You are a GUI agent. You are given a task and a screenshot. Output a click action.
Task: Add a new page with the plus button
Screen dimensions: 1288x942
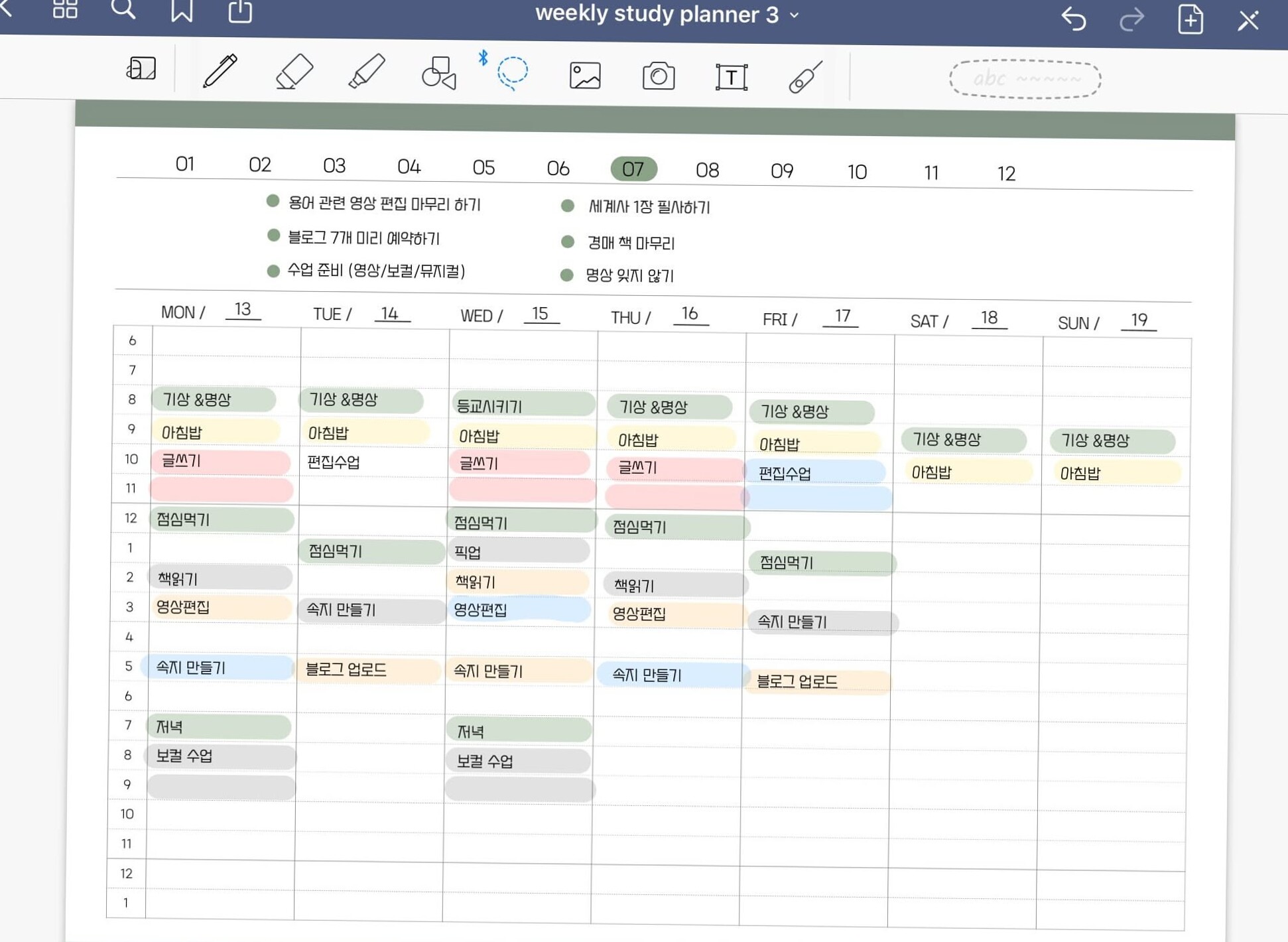click(1190, 20)
